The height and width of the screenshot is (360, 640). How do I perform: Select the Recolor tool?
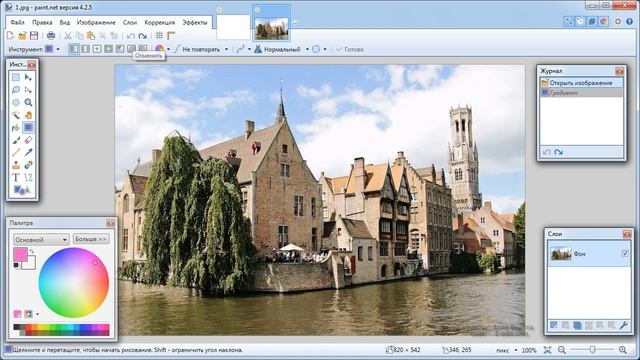(28, 165)
